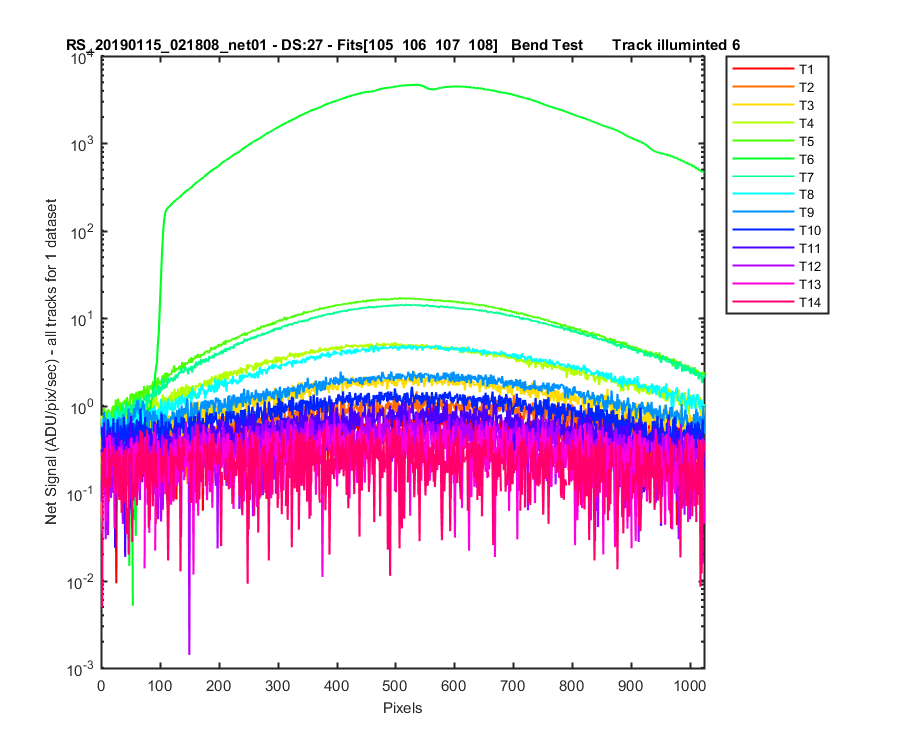Click the dip in the top T6 curve peak

point(432,89)
